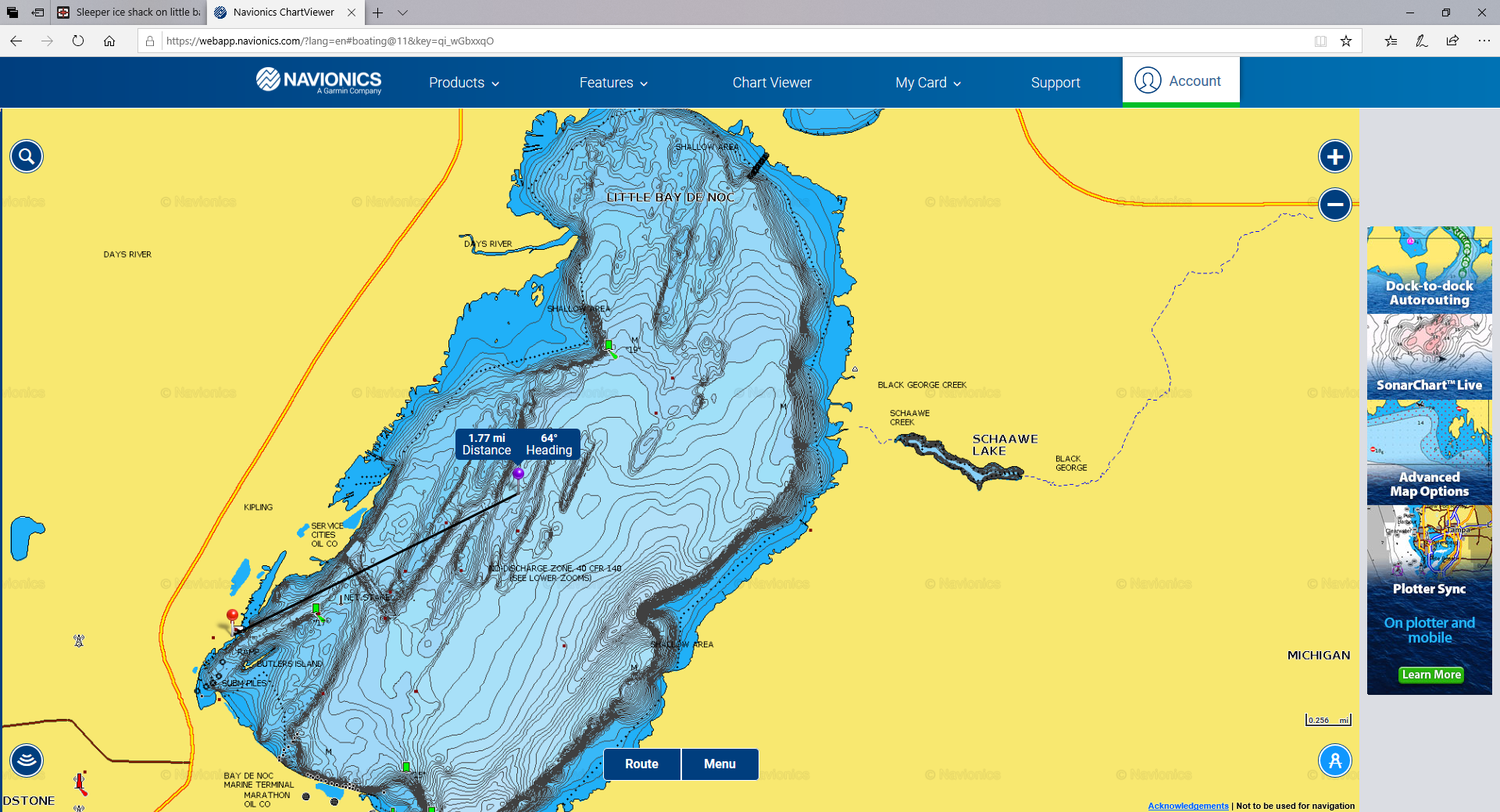Click the Kipling place label
1500x812 pixels.
(258, 507)
